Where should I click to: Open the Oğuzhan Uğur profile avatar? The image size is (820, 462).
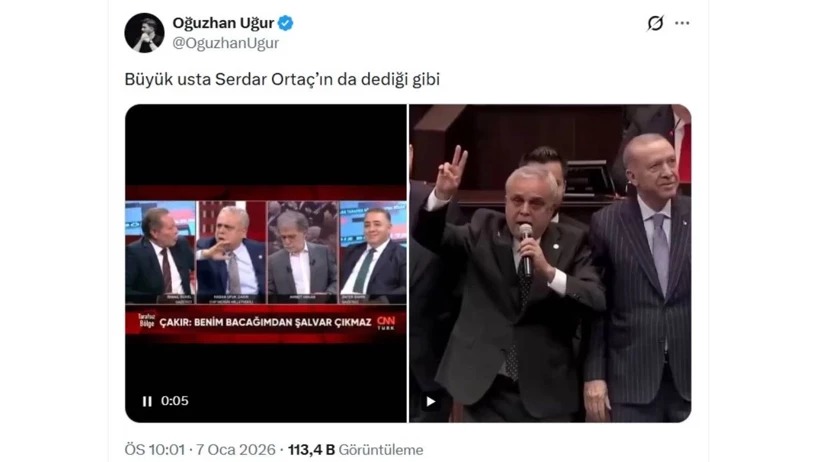(144, 33)
